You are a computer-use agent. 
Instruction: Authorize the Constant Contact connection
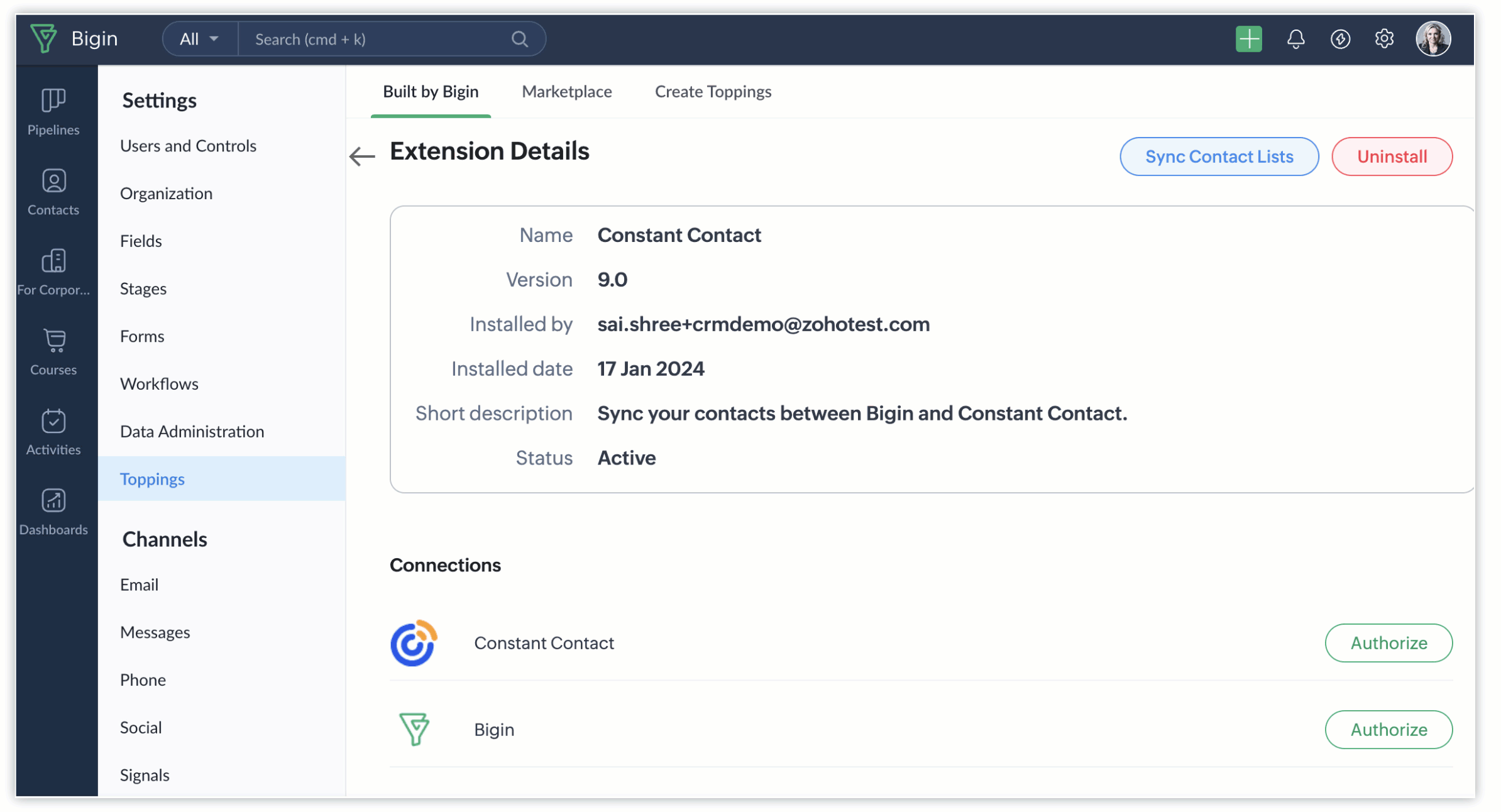point(1388,642)
